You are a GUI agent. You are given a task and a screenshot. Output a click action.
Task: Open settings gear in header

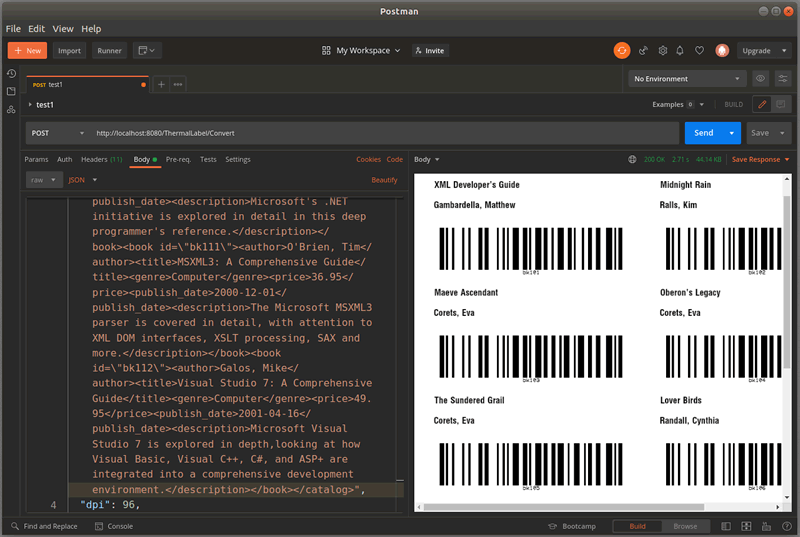[x=662, y=50]
